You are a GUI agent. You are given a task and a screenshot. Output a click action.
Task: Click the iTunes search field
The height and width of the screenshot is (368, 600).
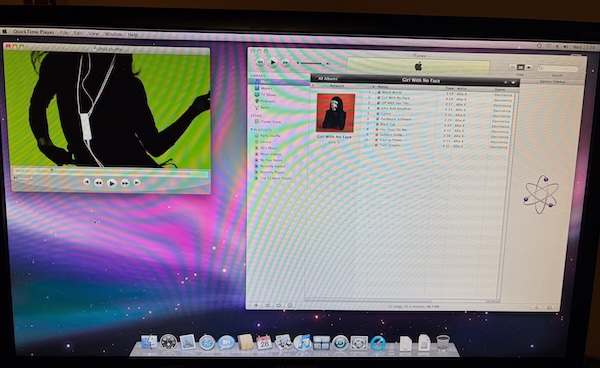point(558,68)
